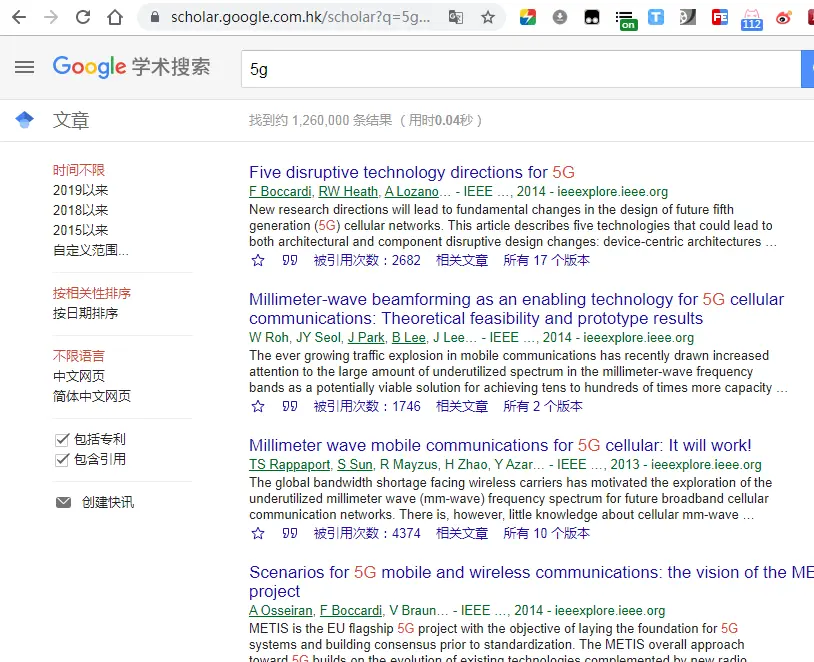Filter results to 2018以来
814x662 pixels.
pos(80,210)
